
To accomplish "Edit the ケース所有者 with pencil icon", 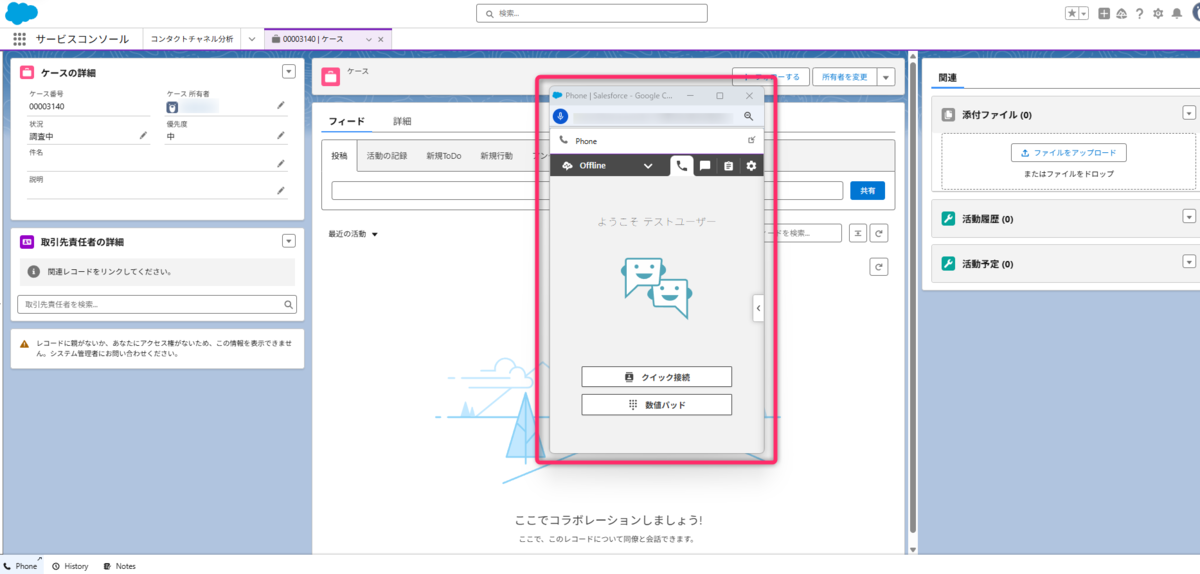I will click(281, 105).
